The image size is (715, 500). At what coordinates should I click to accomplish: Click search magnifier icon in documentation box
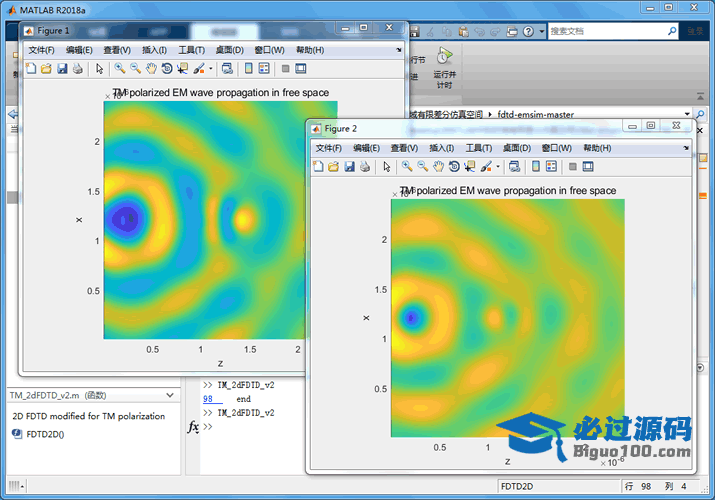672,31
